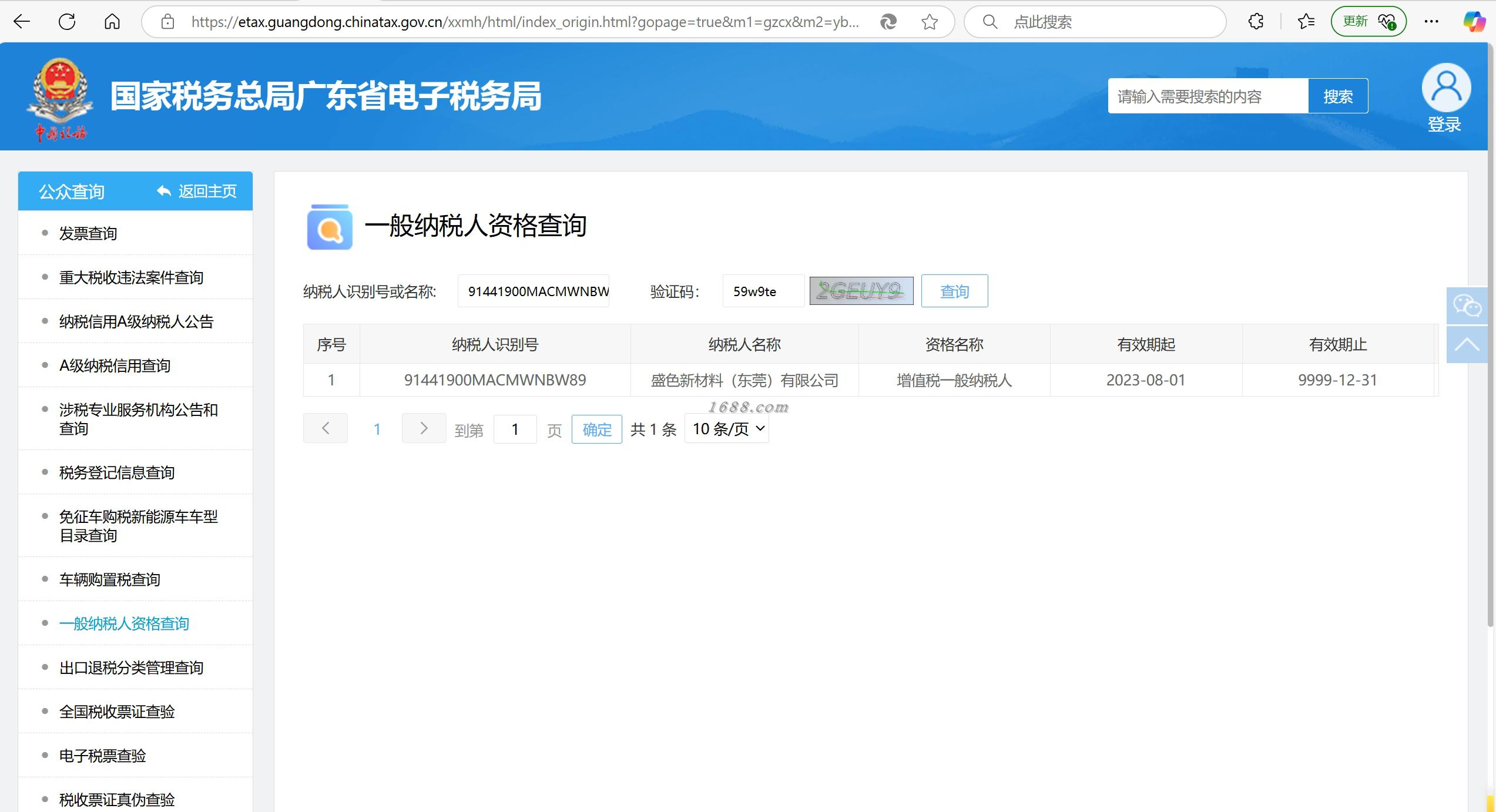Screen dimensions: 1496x812
Task: Reload the page with the refresh icon
Action: tap(67, 22)
